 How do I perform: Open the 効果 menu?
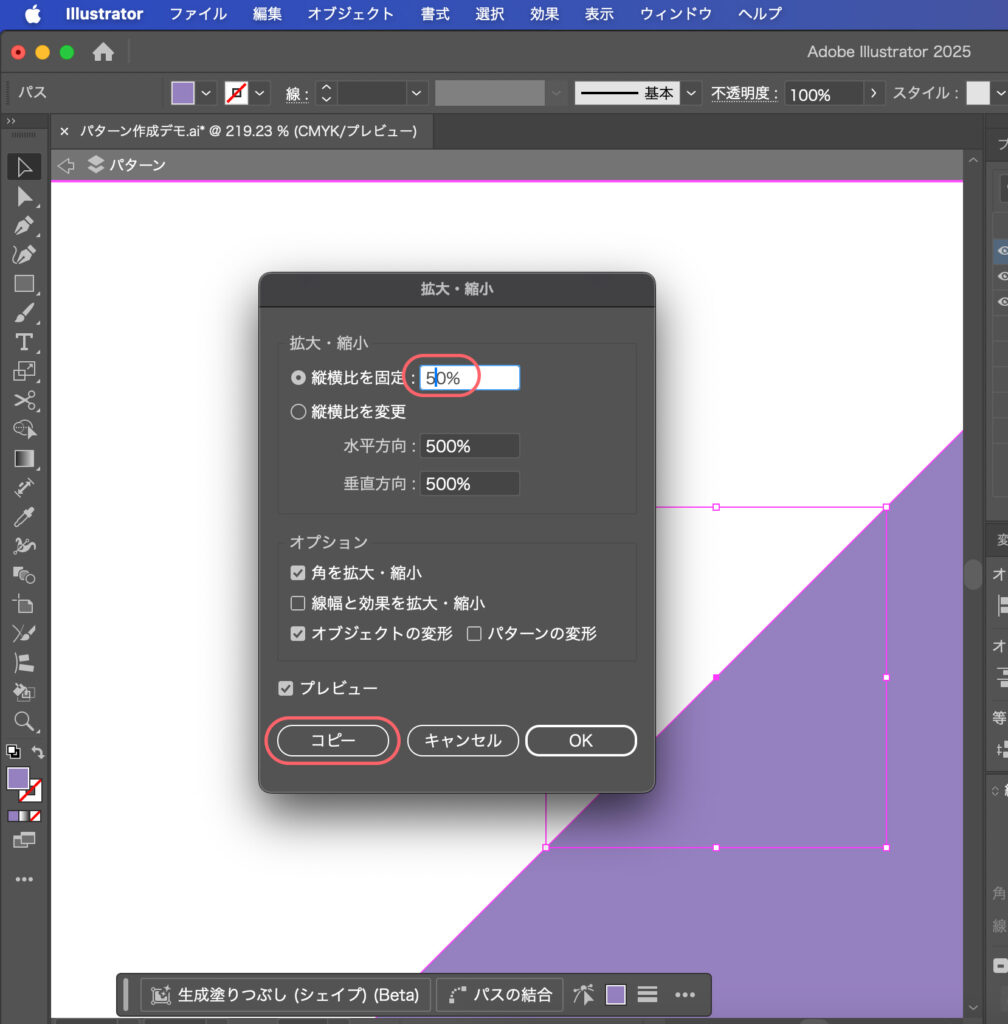544,14
